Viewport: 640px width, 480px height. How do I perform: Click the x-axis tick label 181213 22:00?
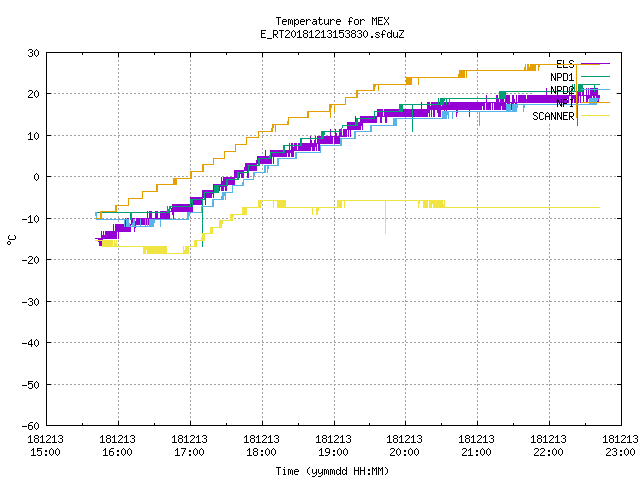coord(548,446)
